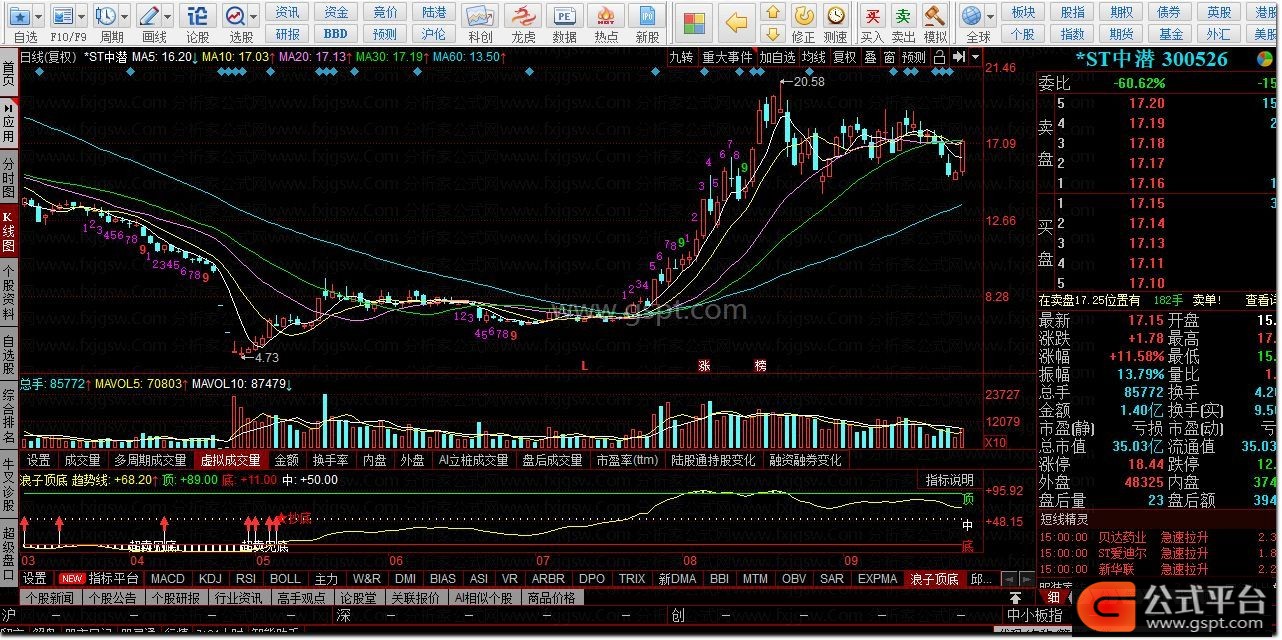Expand the 画线 drawing tools dropdown arrow
This screenshot has width=1282, height=640.
click(167, 18)
